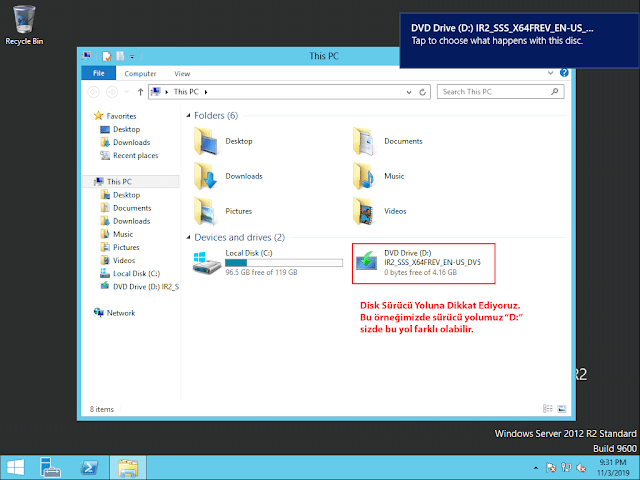Image resolution: width=640 pixels, height=480 pixels.
Task: Select Documents in the navigation pane
Action: click(126, 208)
